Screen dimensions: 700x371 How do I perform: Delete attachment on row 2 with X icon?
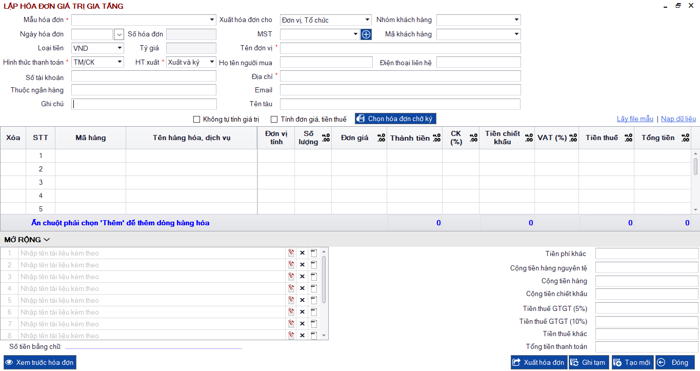click(x=302, y=265)
